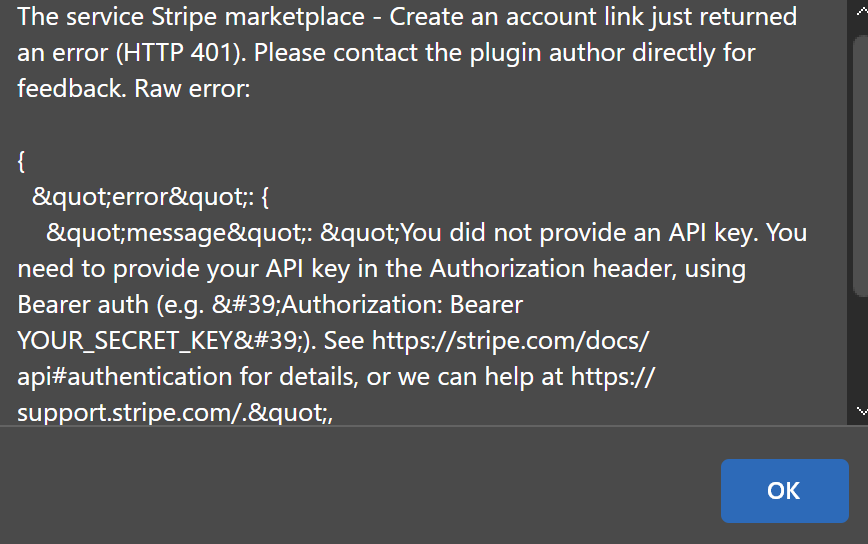Click the "Raw error:" label
The width and height of the screenshot is (868, 544).
[192, 89]
